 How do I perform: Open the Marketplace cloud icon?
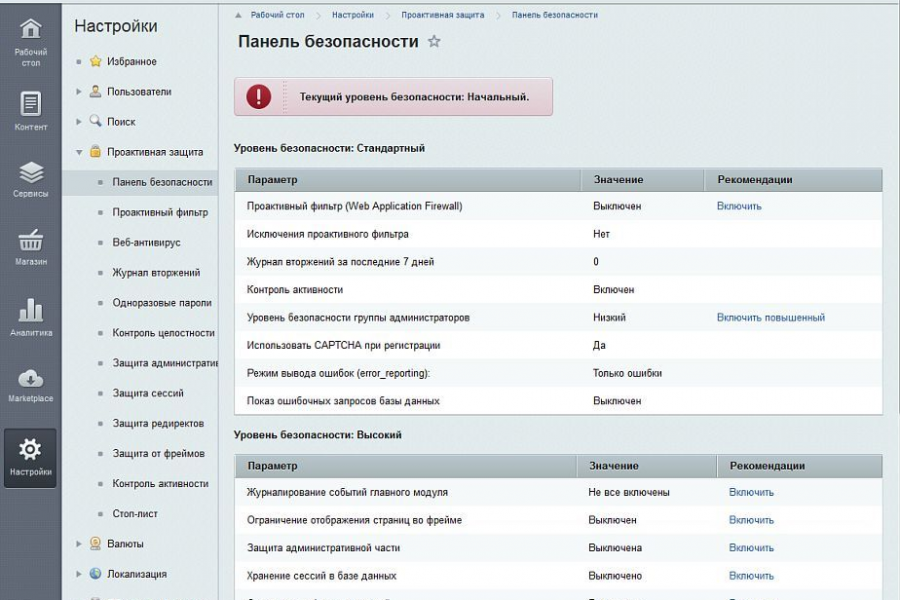tap(31, 379)
